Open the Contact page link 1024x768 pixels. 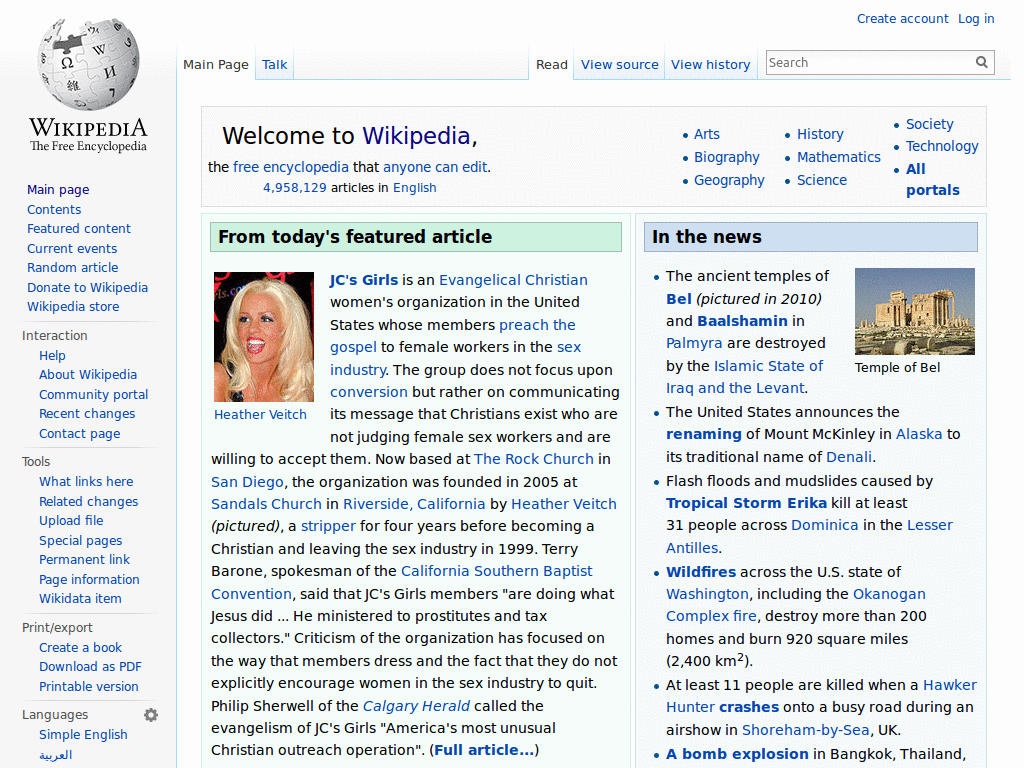[80, 434]
